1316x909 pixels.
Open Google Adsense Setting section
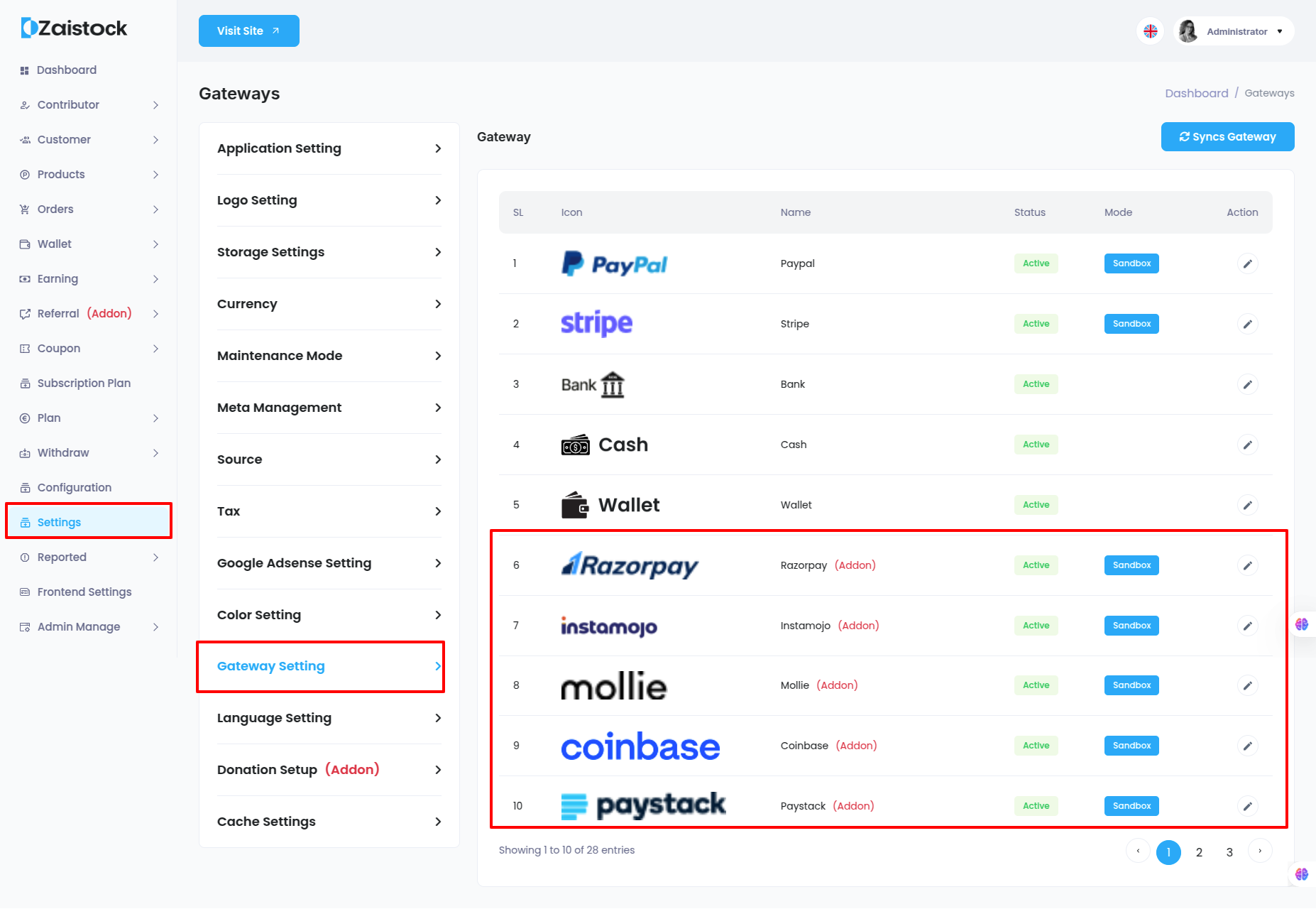point(329,563)
